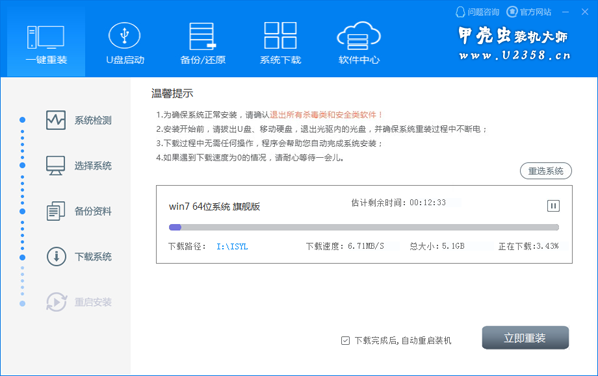Click the 下载系统 download icon
The width and height of the screenshot is (598, 376).
click(x=56, y=256)
